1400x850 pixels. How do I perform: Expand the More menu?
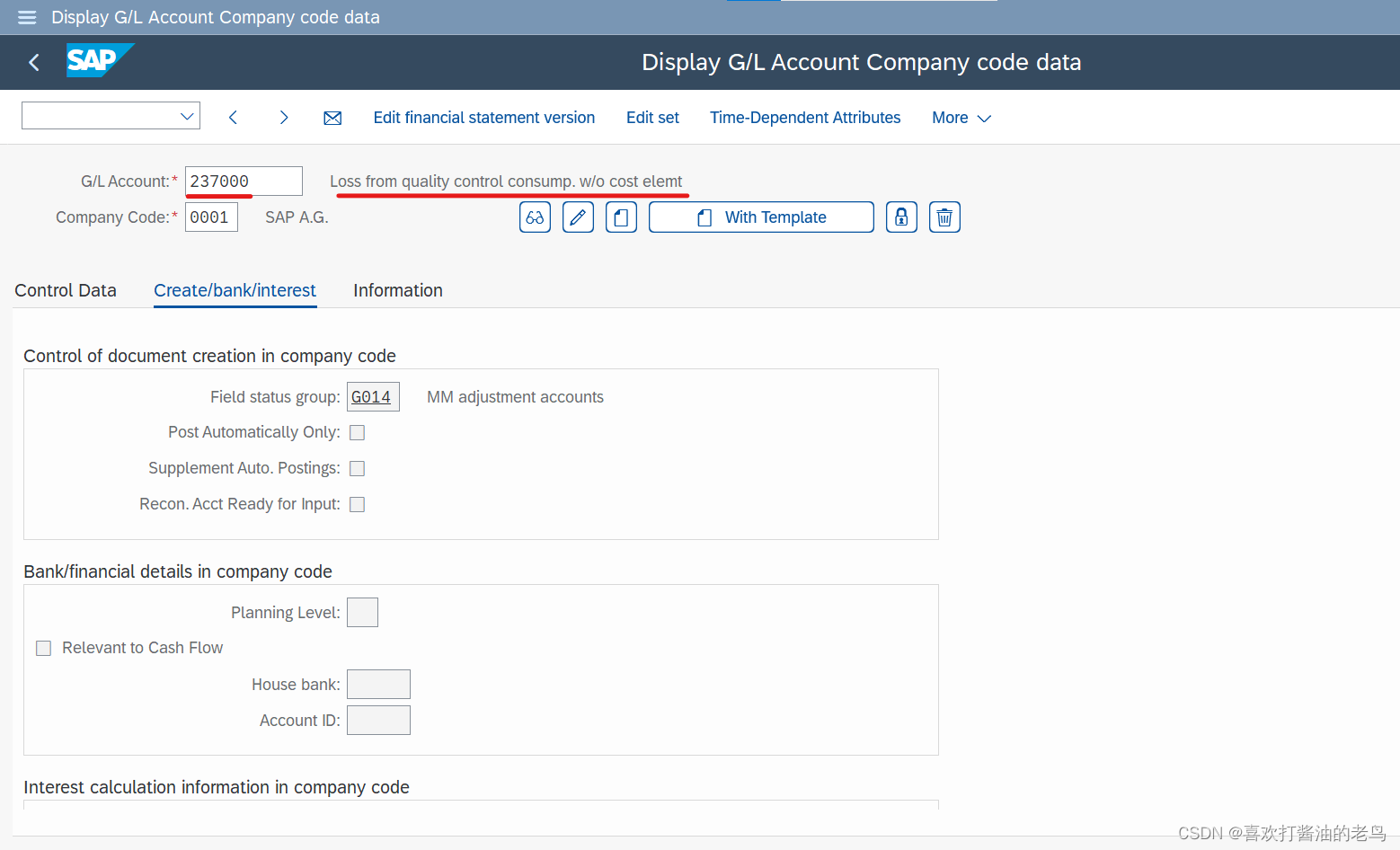[x=961, y=118]
